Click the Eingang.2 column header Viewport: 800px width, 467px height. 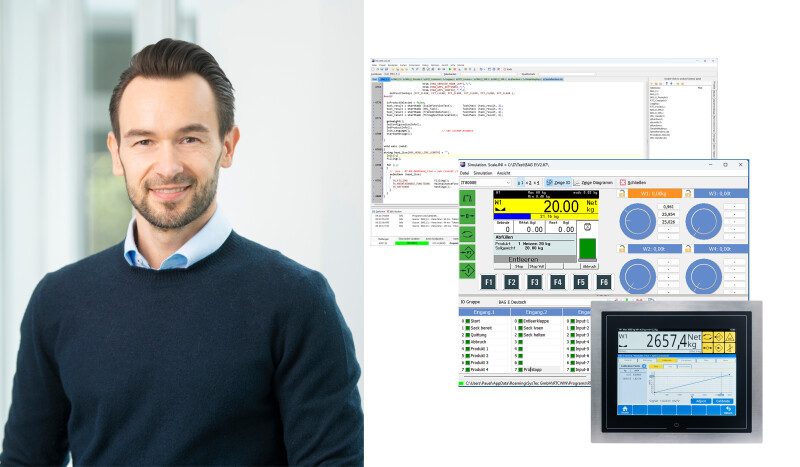point(536,312)
